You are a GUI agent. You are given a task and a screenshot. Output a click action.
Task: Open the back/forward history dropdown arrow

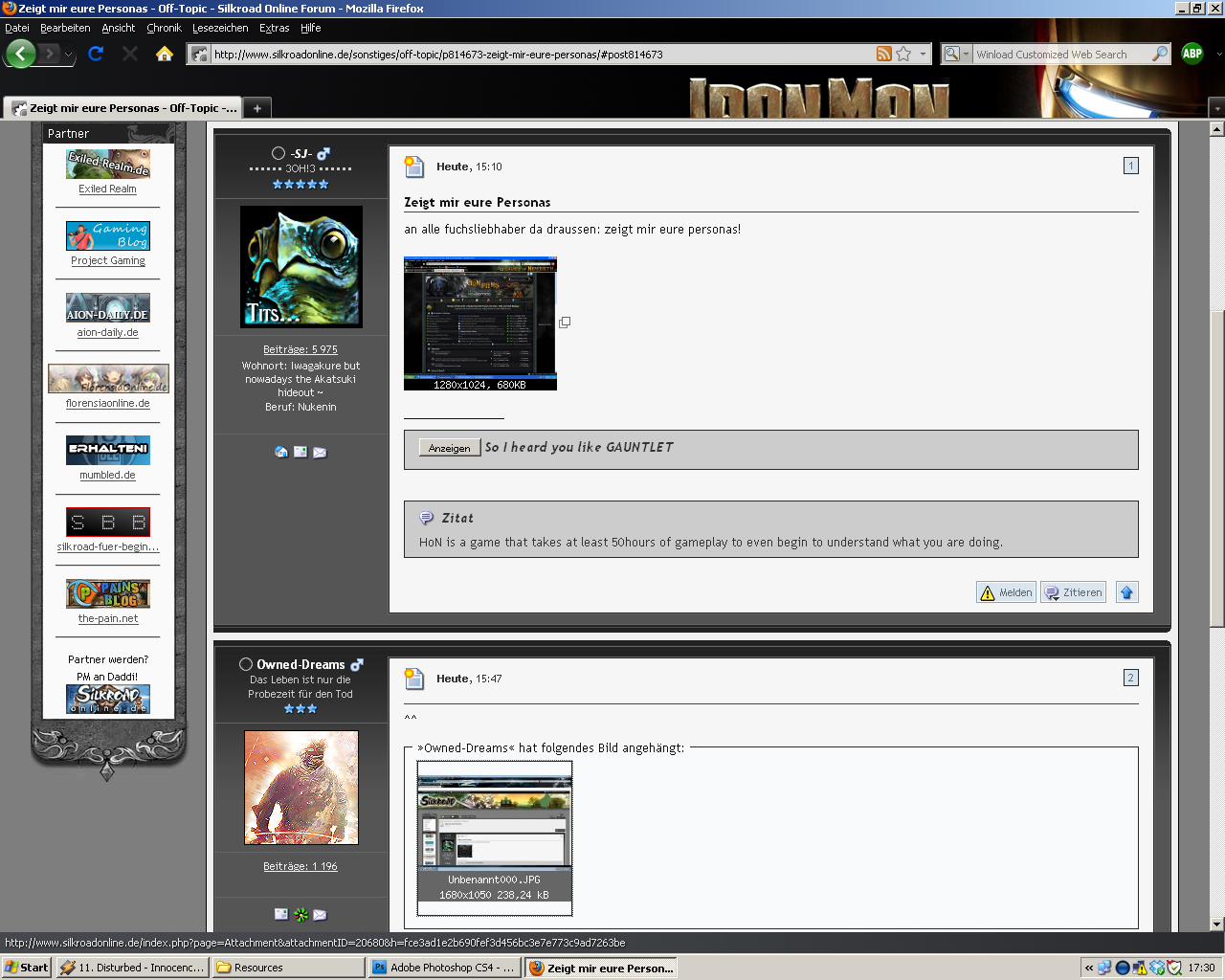[x=68, y=55]
